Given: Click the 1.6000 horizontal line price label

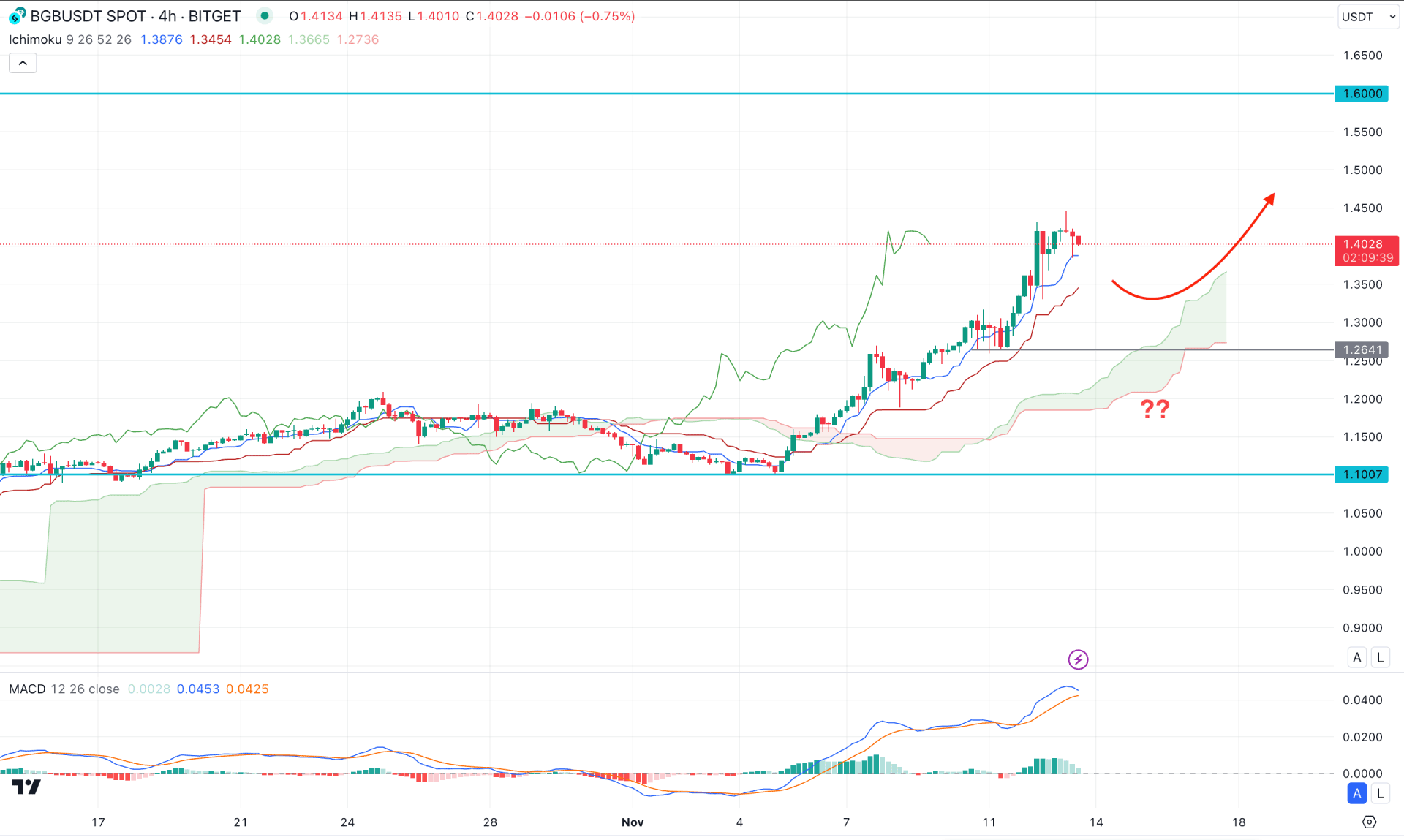Looking at the screenshot, I should tap(1362, 94).
